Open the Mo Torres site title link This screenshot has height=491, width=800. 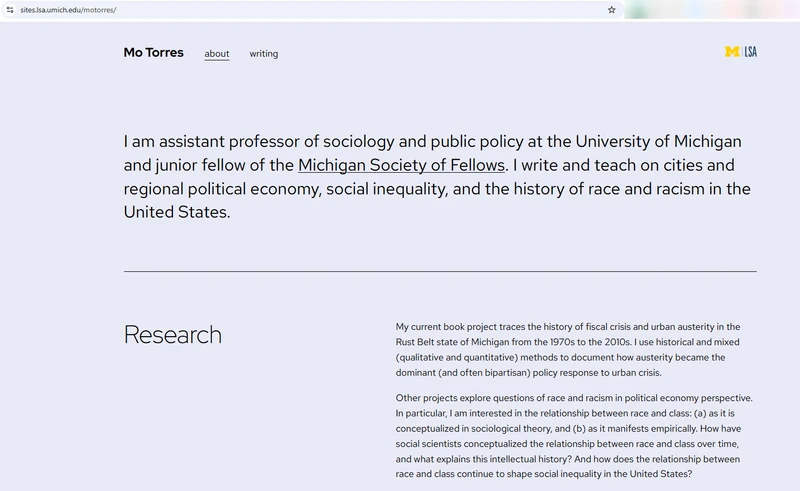[x=154, y=53]
